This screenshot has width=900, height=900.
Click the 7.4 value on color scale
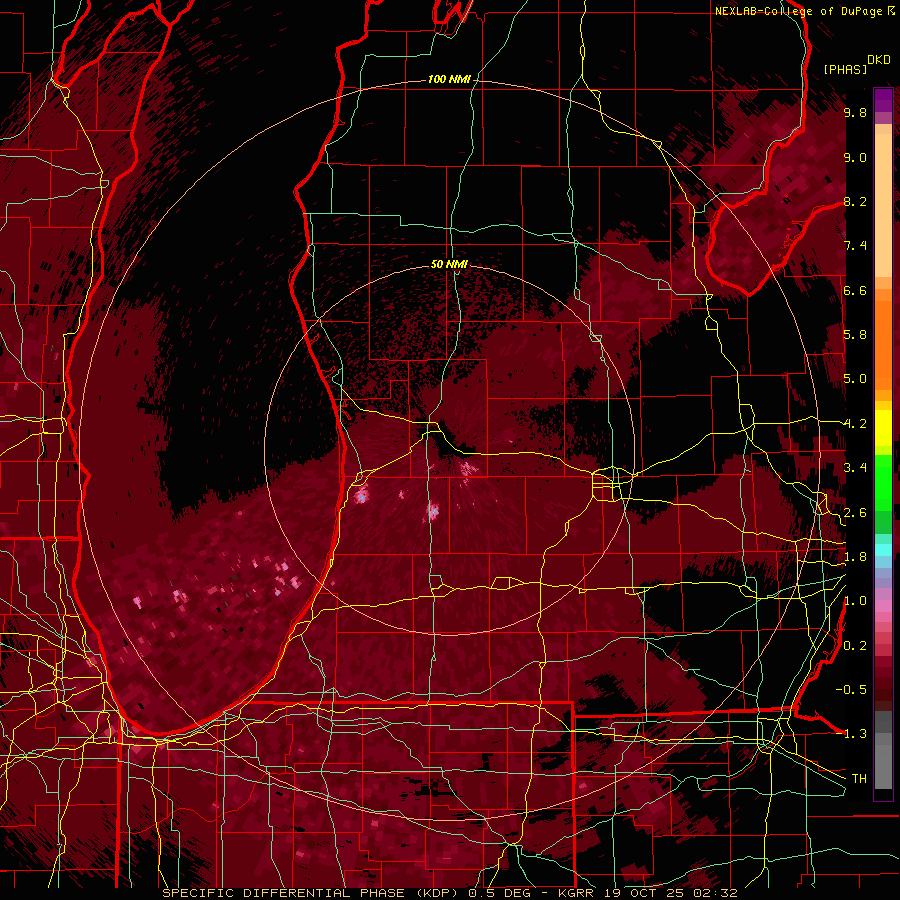pos(855,246)
